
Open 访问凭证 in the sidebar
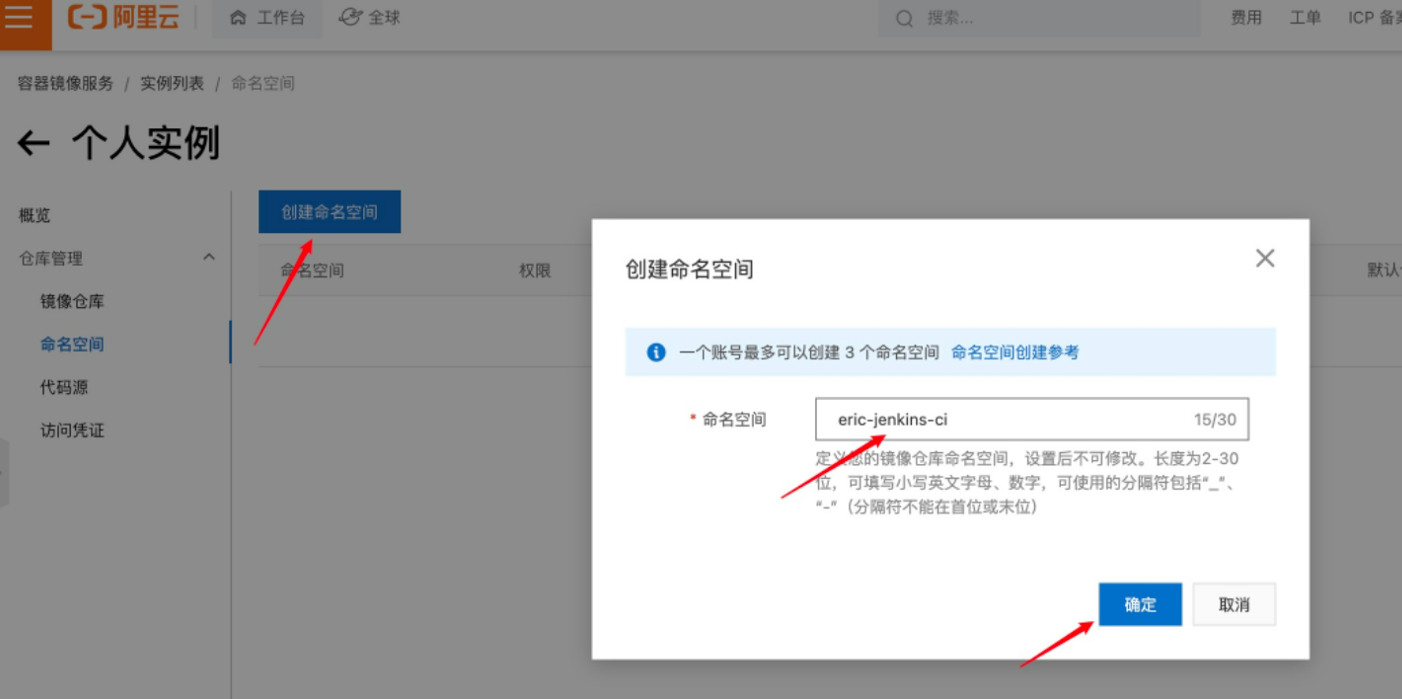pyautogui.click(x=72, y=430)
